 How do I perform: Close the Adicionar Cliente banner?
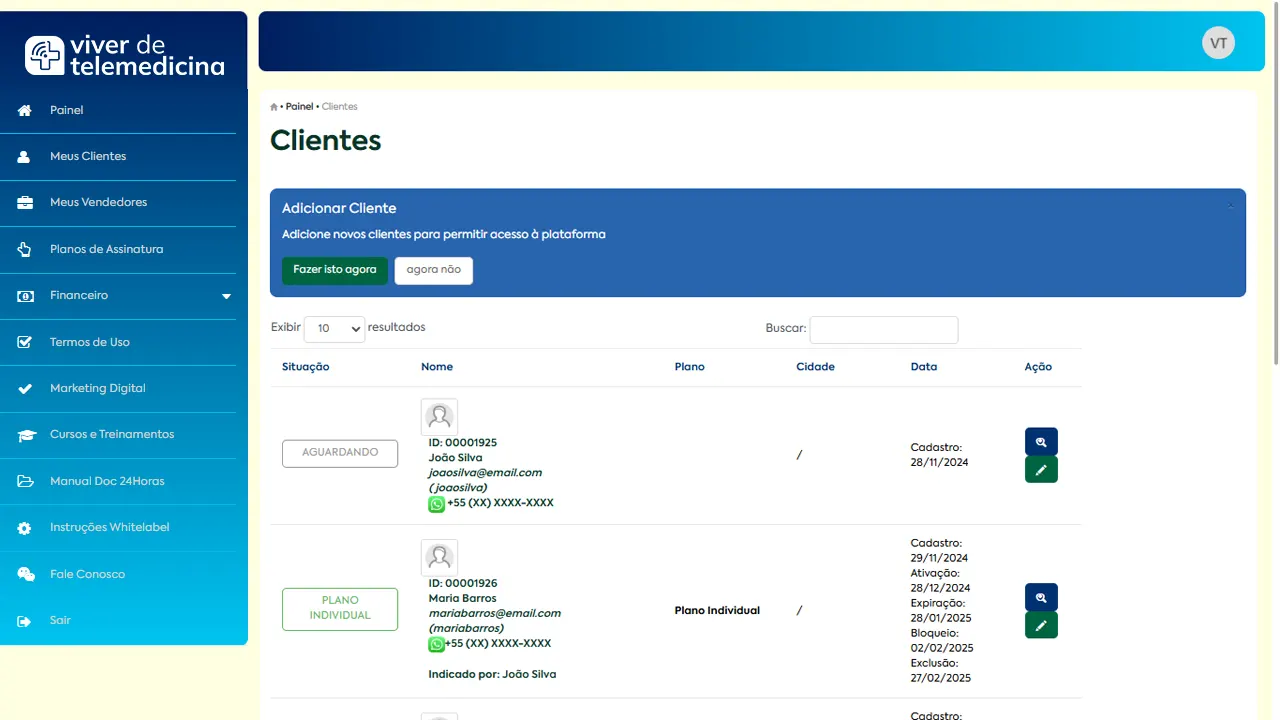(x=1230, y=205)
